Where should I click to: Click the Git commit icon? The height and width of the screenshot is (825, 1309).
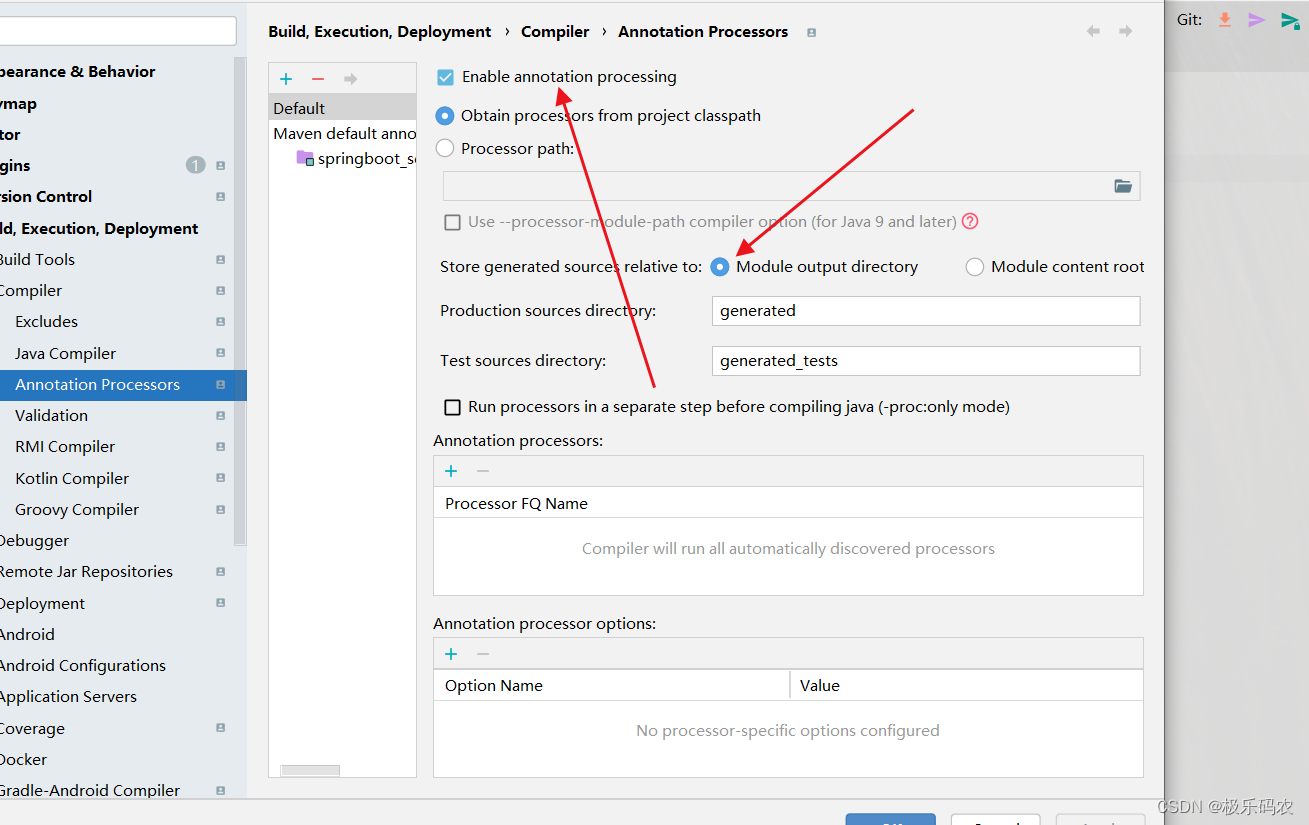[1256, 19]
